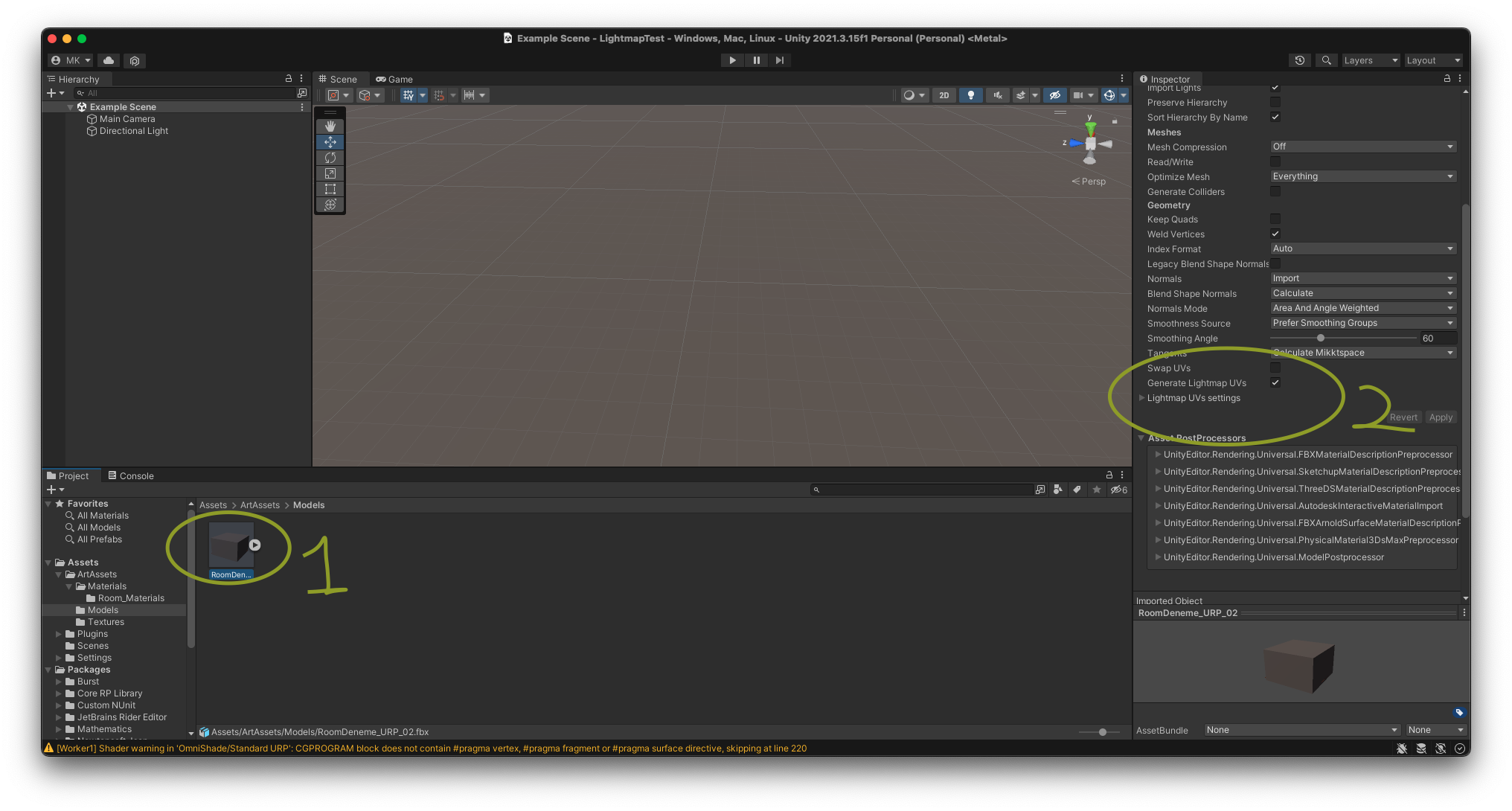Open Optimize Mesh dropdown
The height and width of the screenshot is (811, 1512).
coord(1362,176)
